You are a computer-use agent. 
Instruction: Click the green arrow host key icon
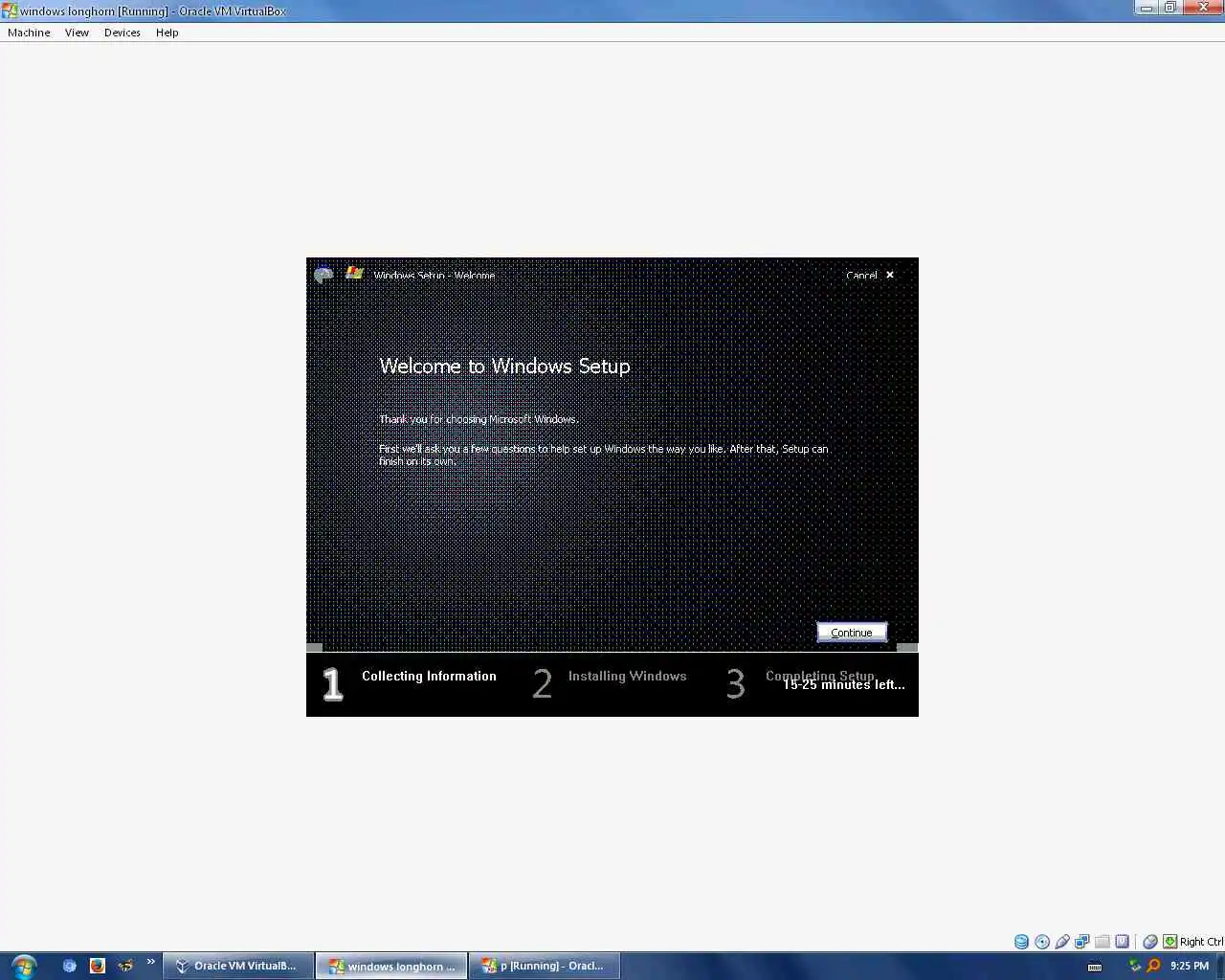1169,942
